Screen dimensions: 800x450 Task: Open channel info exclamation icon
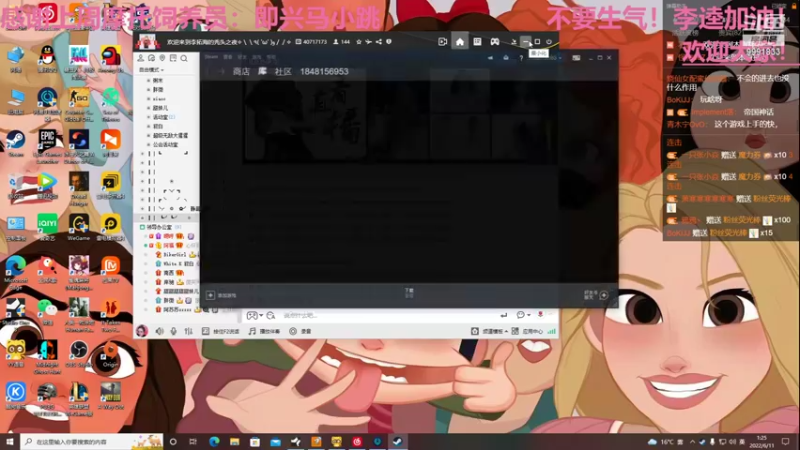tap(389, 42)
